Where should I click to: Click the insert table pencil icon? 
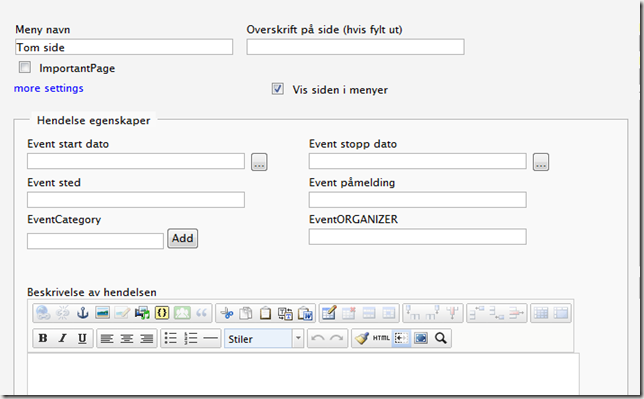point(329,313)
